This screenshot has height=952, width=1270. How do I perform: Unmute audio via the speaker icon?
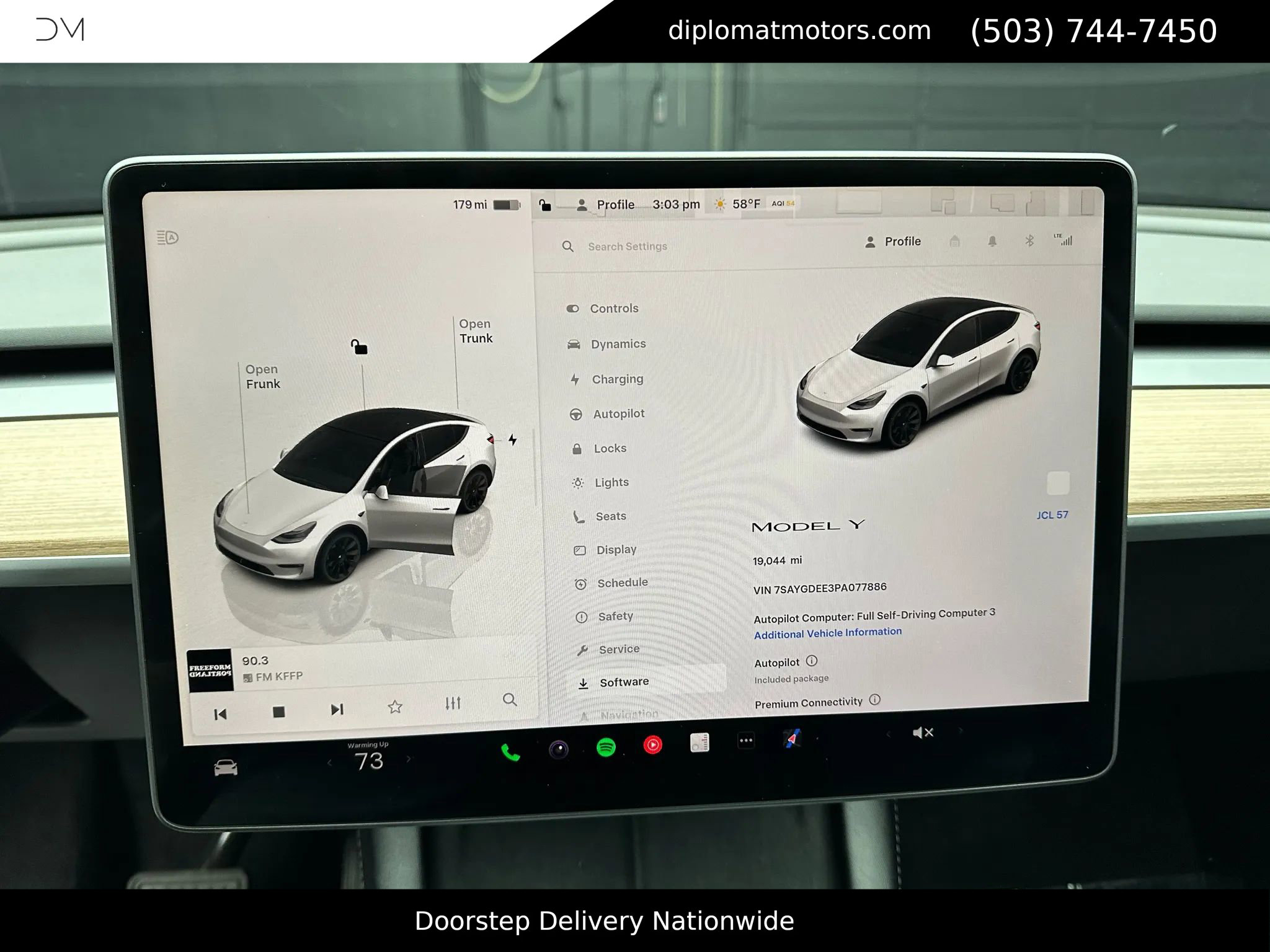[x=922, y=732]
